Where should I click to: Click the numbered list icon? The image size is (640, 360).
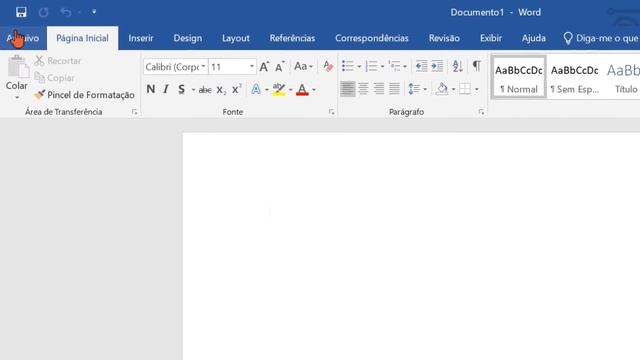371,66
